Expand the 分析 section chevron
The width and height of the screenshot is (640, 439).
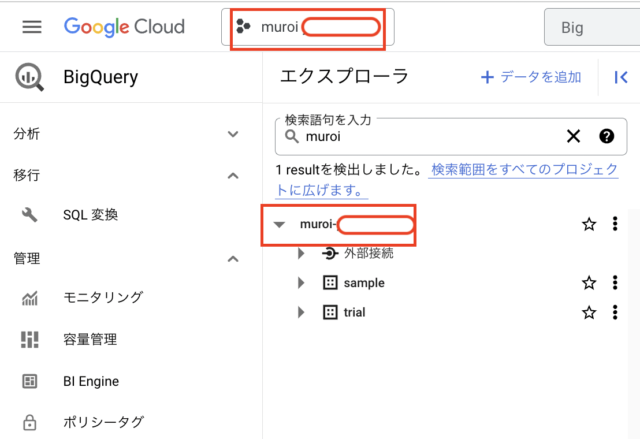tap(233, 134)
